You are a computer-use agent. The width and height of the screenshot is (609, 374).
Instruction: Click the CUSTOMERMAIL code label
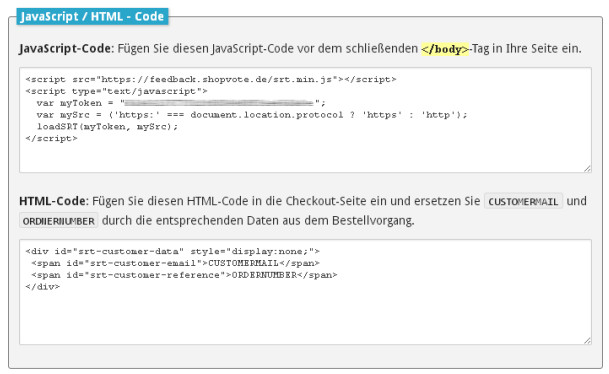tap(523, 201)
